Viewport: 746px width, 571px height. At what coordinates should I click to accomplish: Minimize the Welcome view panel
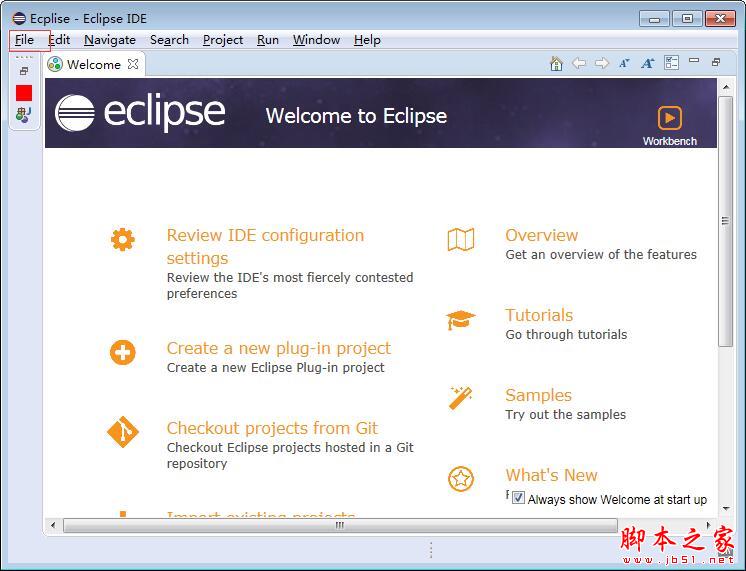coord(694,60)
